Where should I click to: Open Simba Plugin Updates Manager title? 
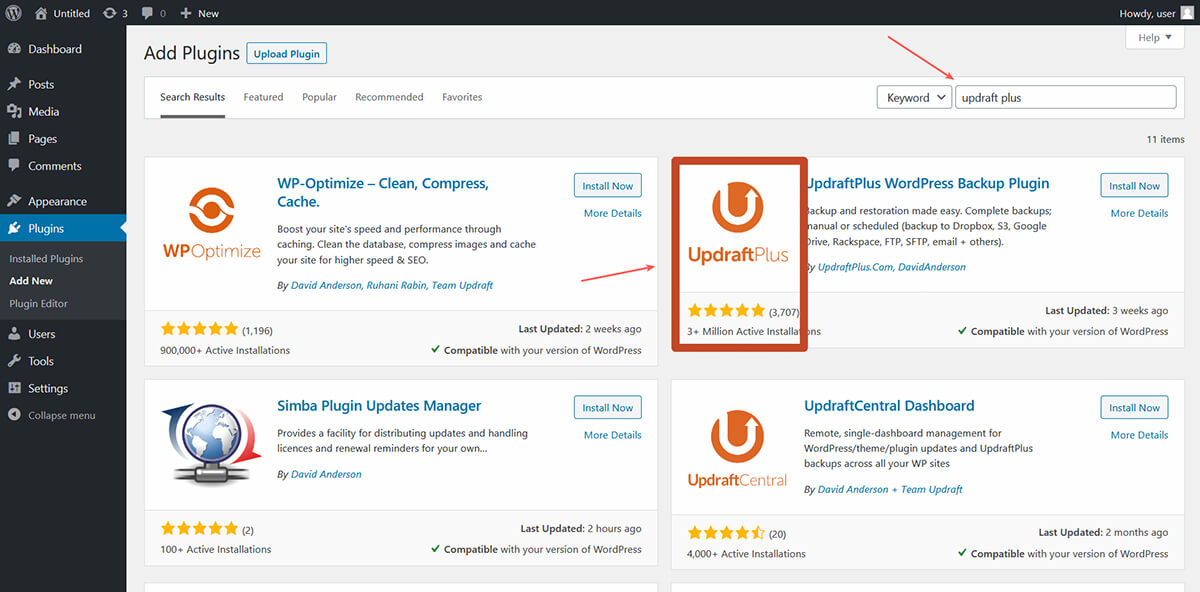pyautogui.click(x=379, y=405)
